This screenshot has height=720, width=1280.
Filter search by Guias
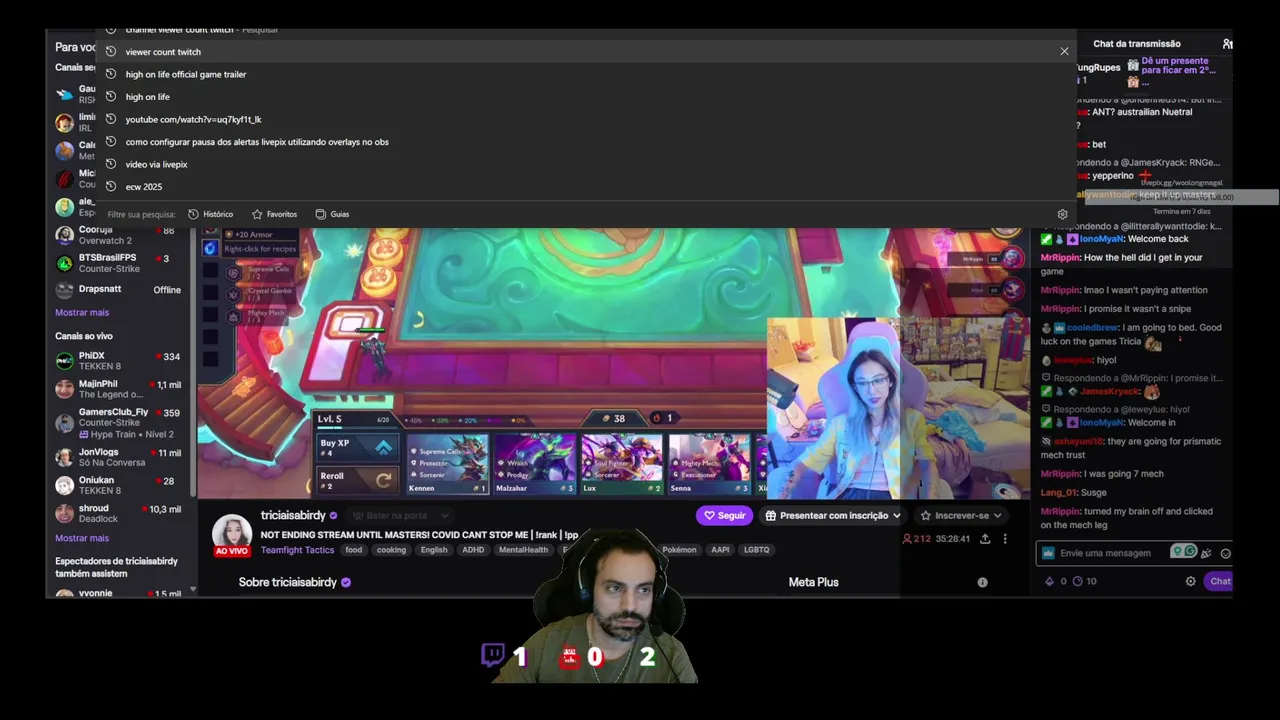(x=332, y=214)
